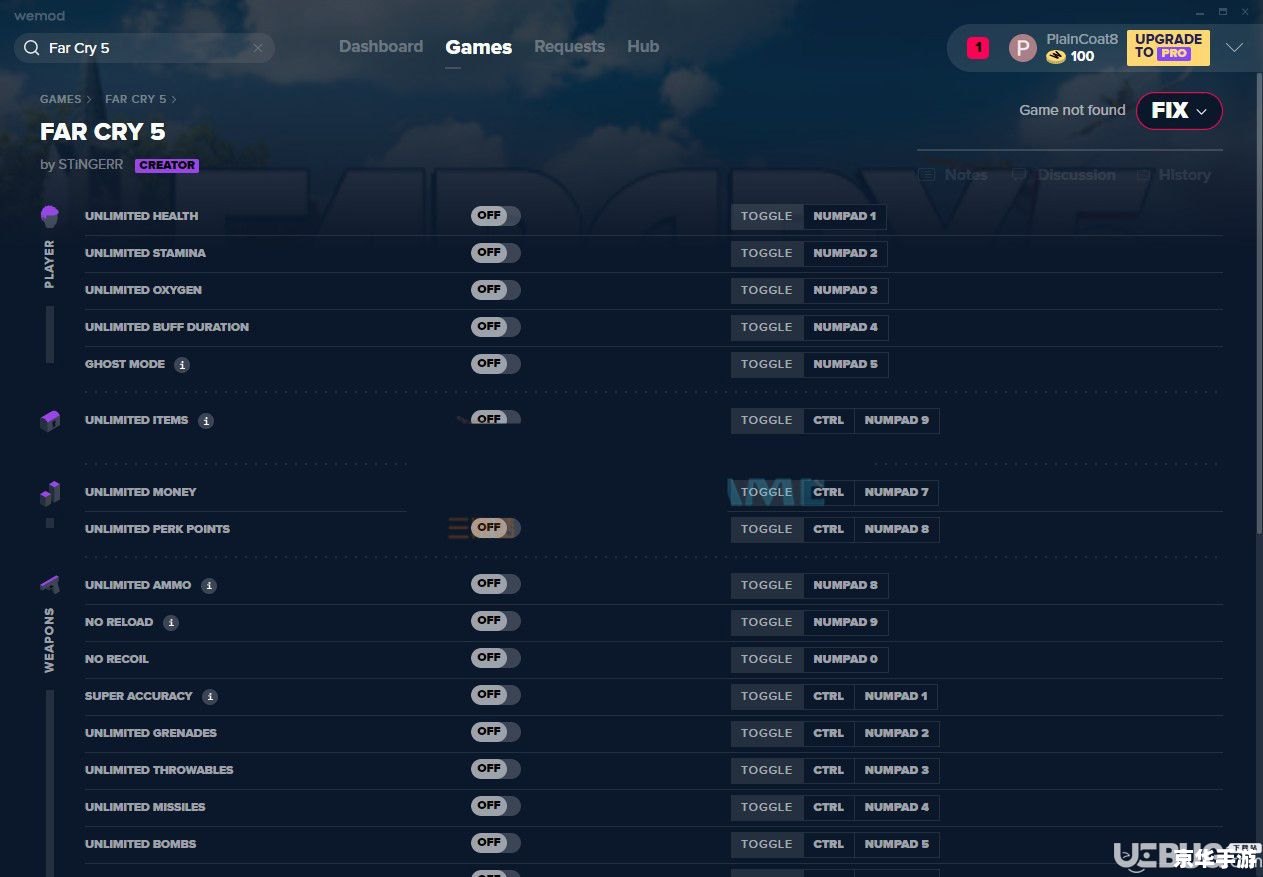Viewport: 1263px width, 877px height.
Task: Show info for Unlimited Ammo
Action: pos(209,586)
